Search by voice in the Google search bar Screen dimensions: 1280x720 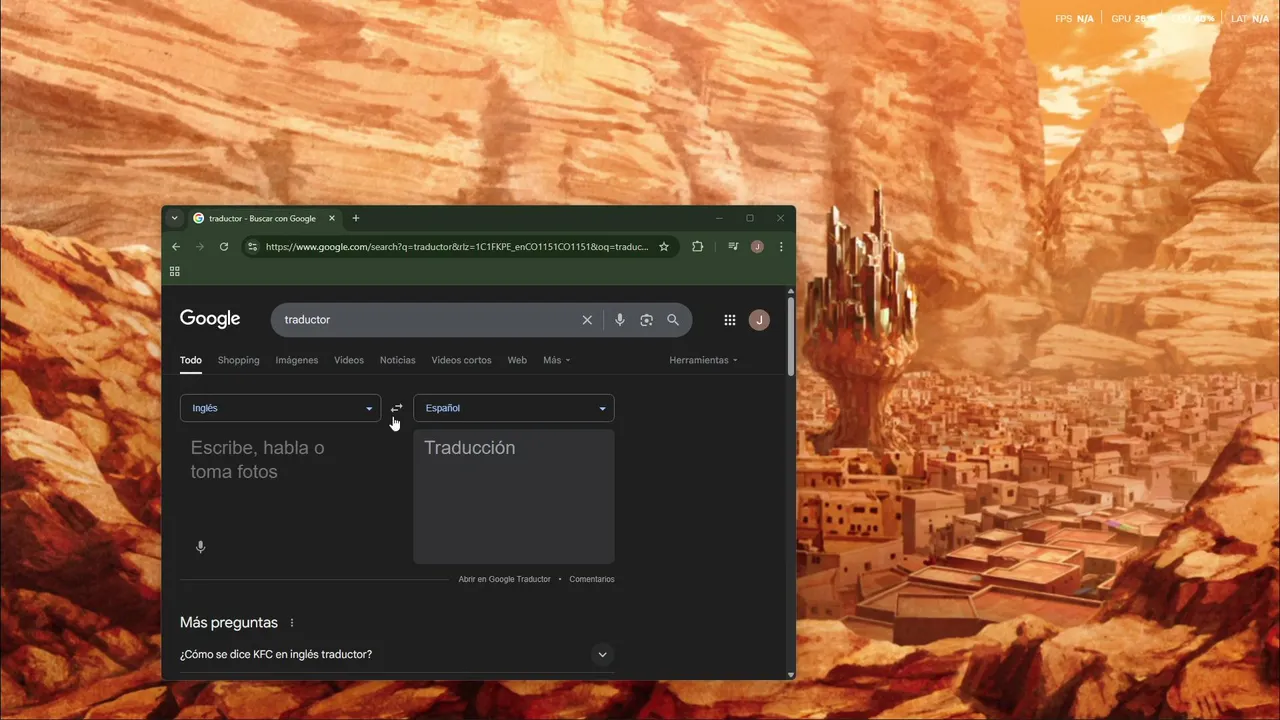620,320
